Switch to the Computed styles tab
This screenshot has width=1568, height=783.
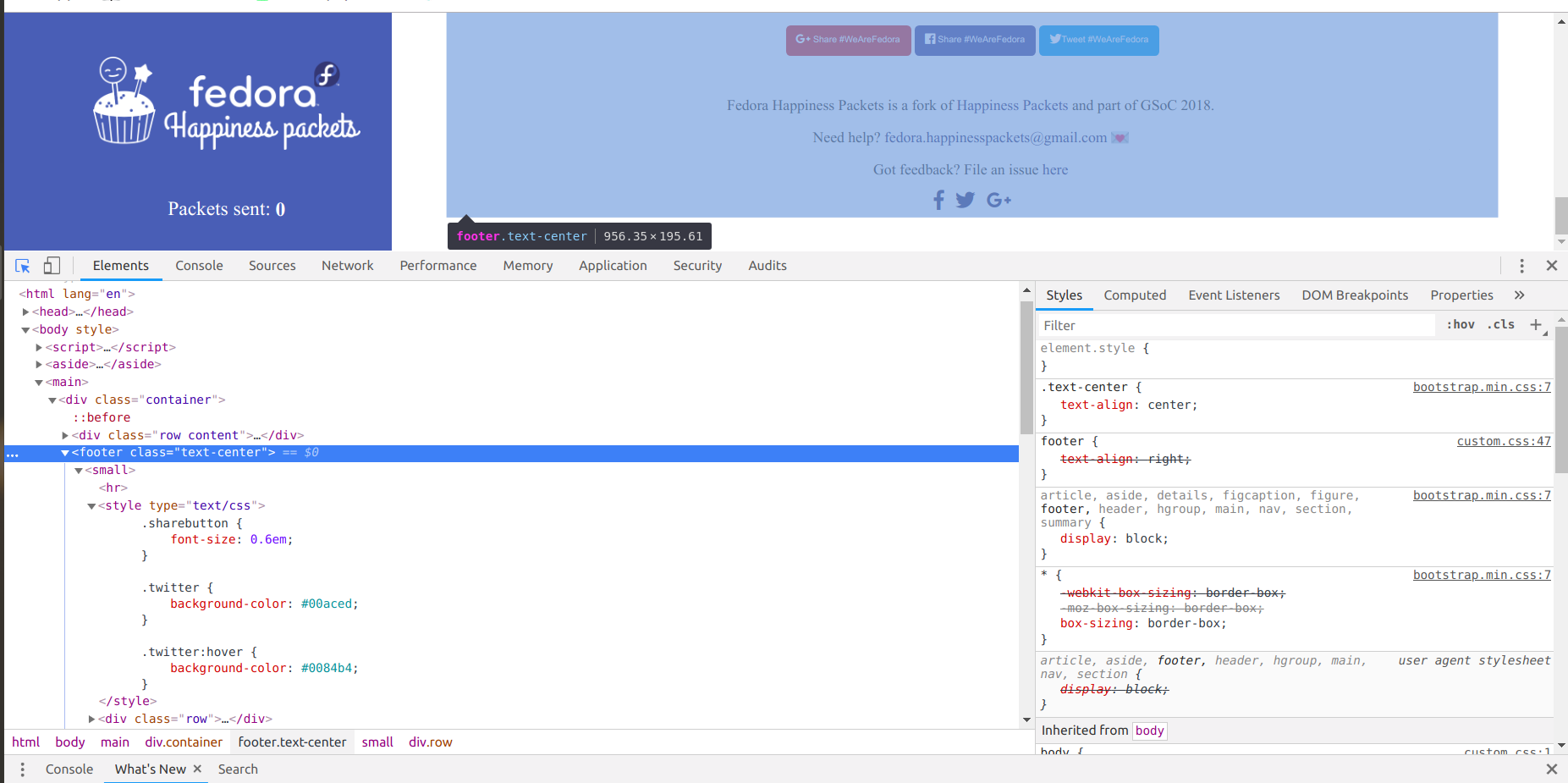point(1135,295)
